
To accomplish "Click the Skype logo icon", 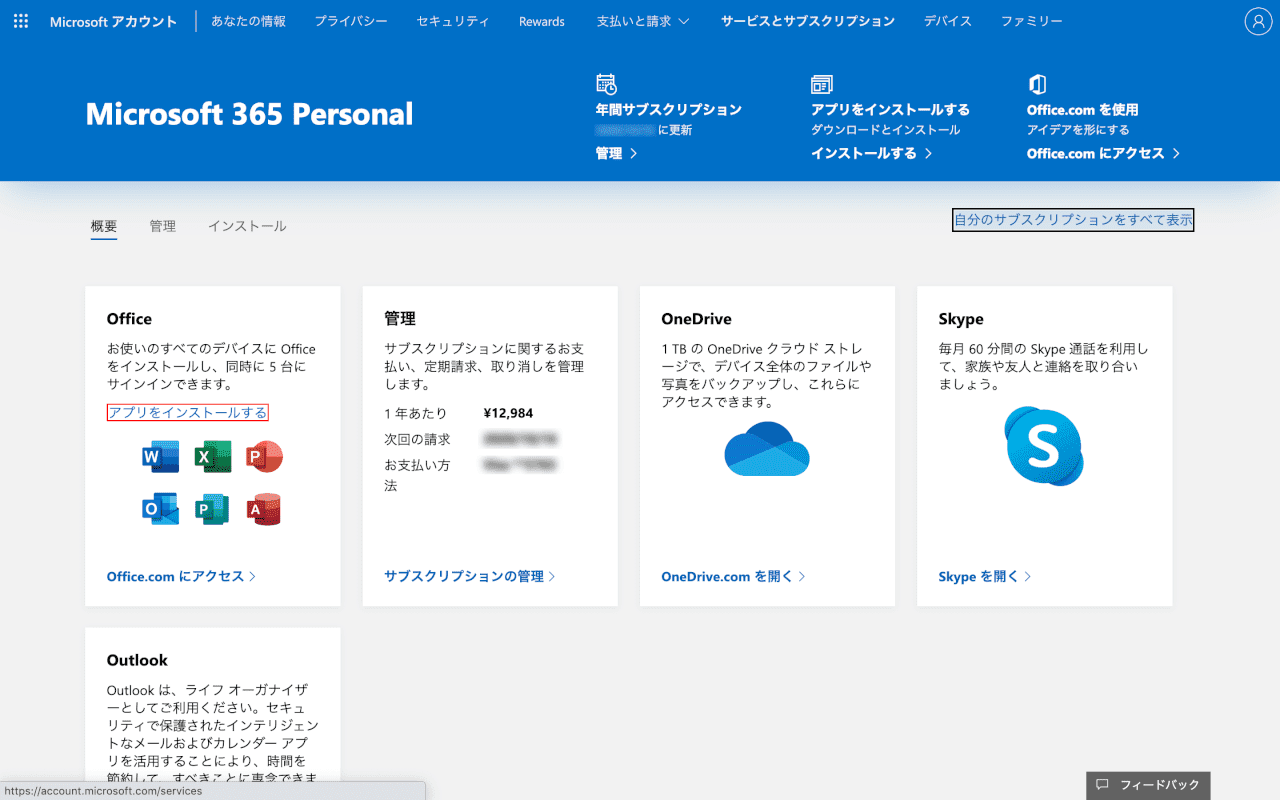I will click(x=1044, y=446).
